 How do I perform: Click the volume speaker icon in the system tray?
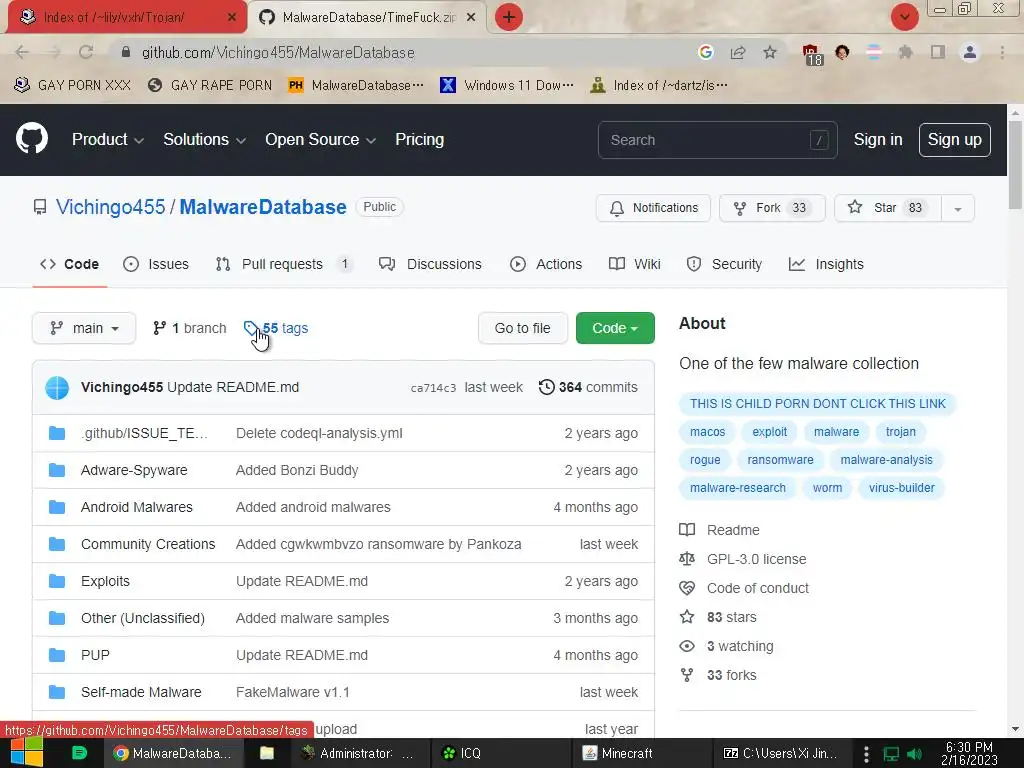click(x=915, y=754)
